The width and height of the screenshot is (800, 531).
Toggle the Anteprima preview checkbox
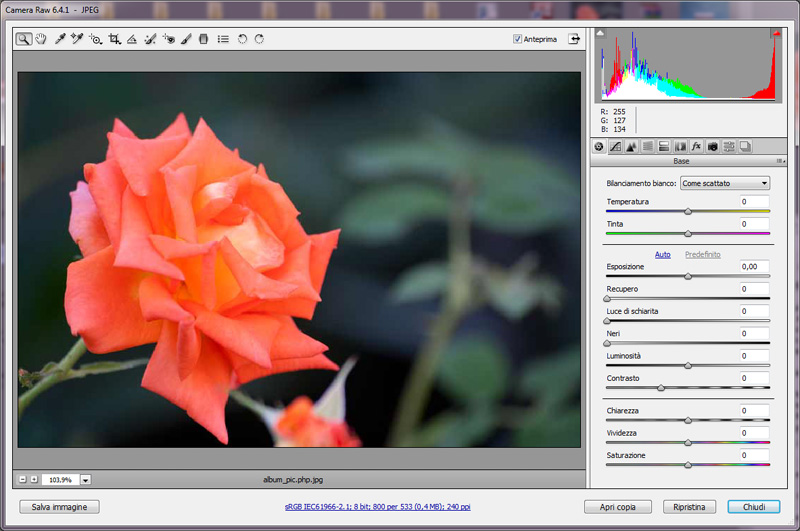pyautogui.click(x=517, y=39)
